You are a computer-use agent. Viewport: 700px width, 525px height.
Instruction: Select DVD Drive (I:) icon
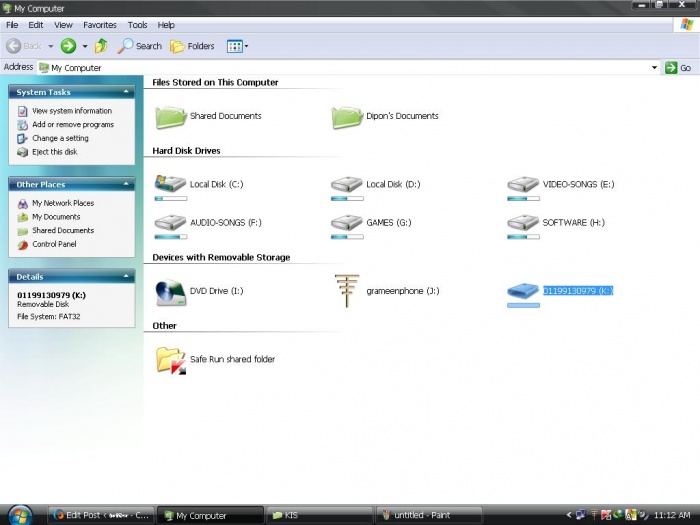171,292
